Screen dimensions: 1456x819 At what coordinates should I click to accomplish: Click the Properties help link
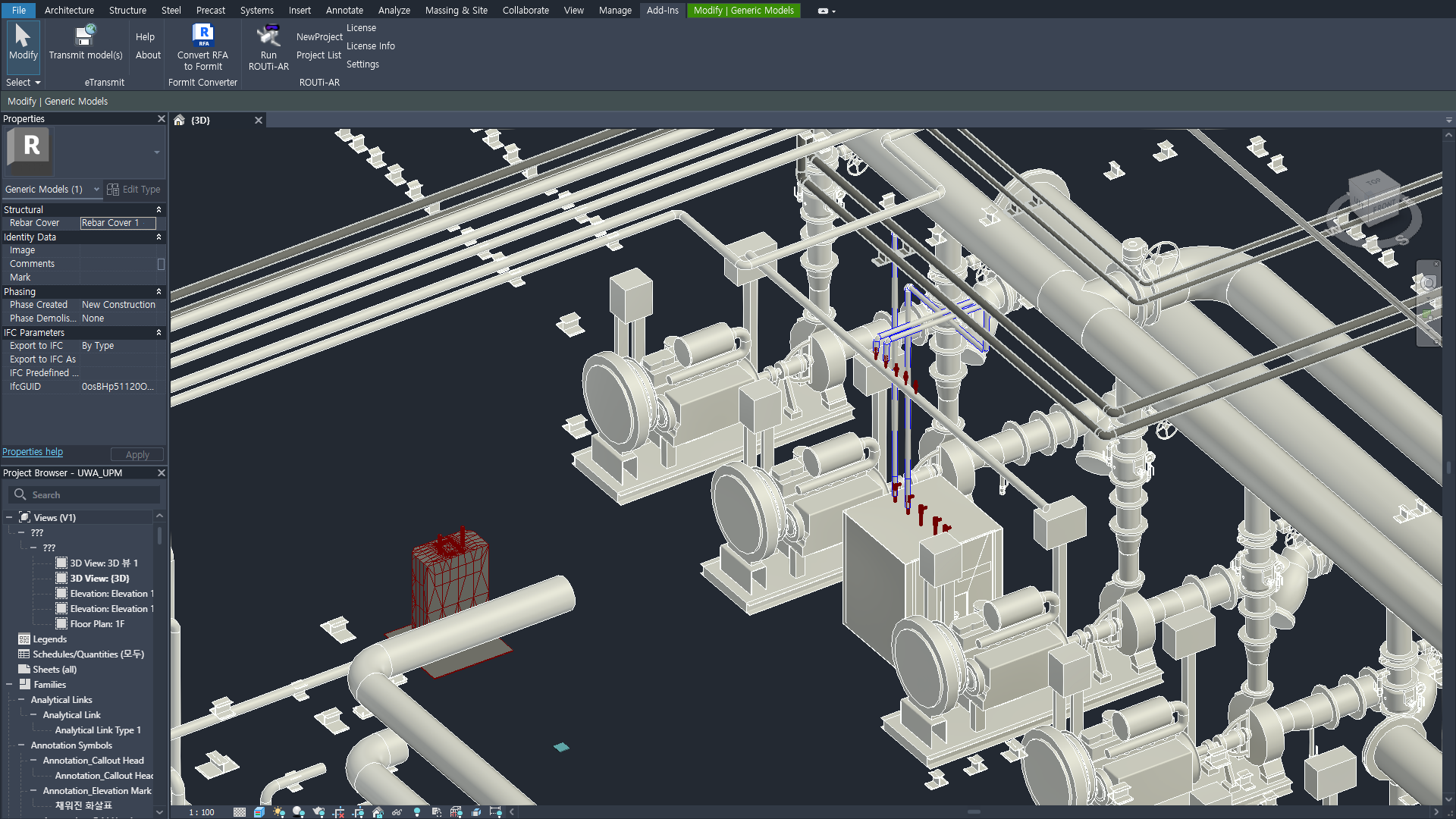[x=33, y=452]
